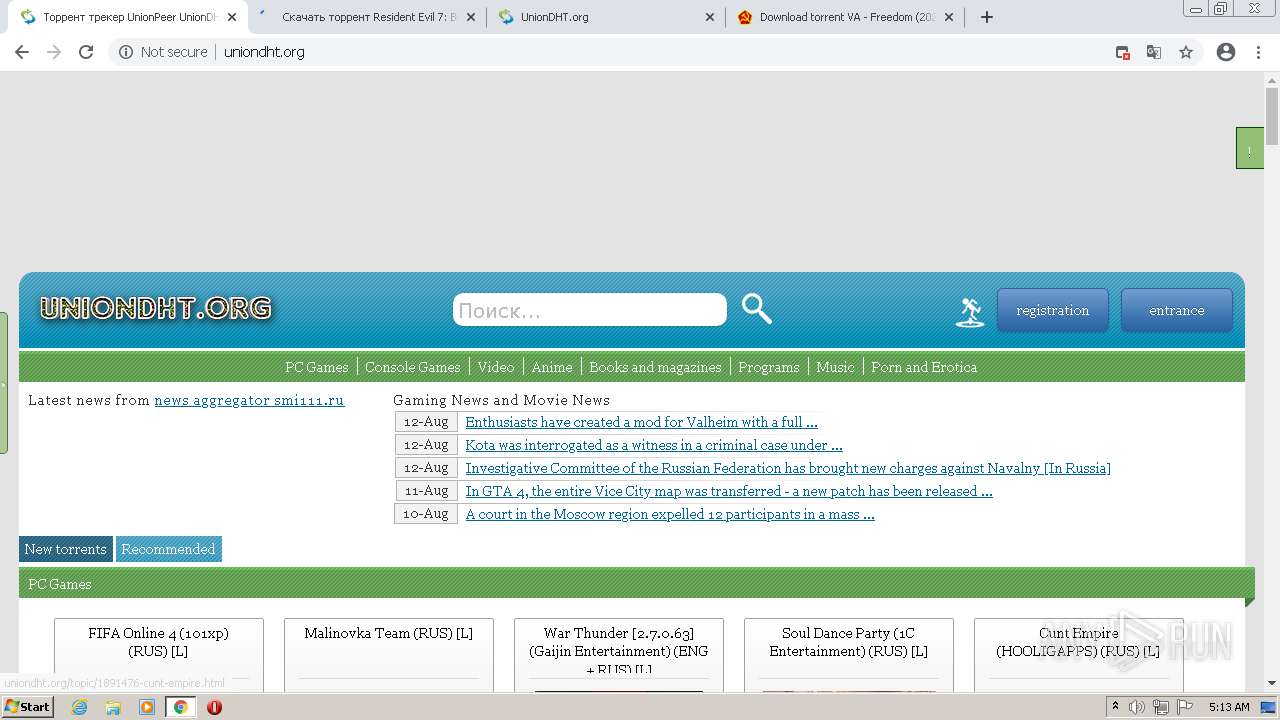Open the GTA 4 Vice City map news link
1280x720 pixels.
pos(729,491)
